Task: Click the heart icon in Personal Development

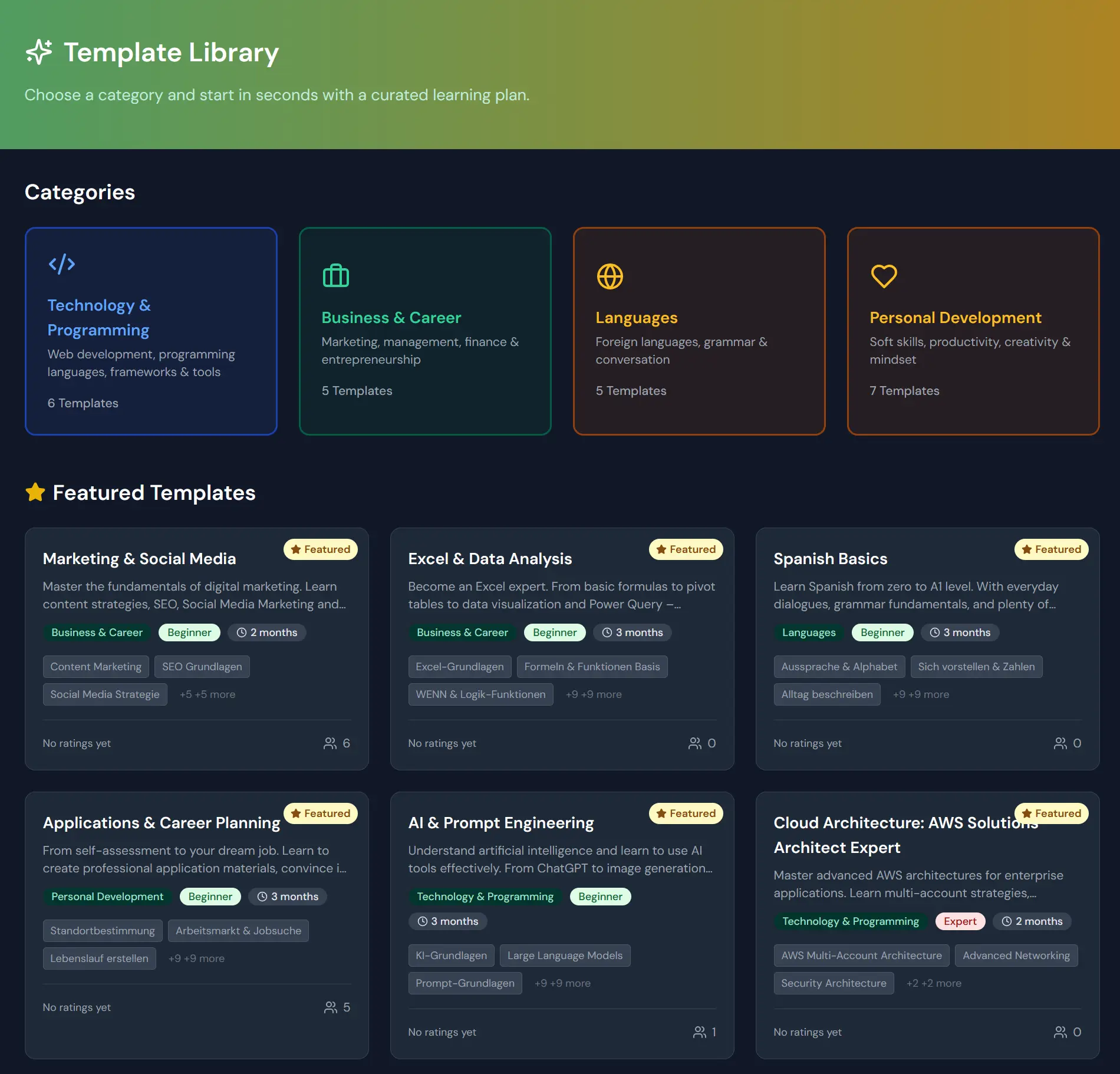Action: (x=884, y=276)
